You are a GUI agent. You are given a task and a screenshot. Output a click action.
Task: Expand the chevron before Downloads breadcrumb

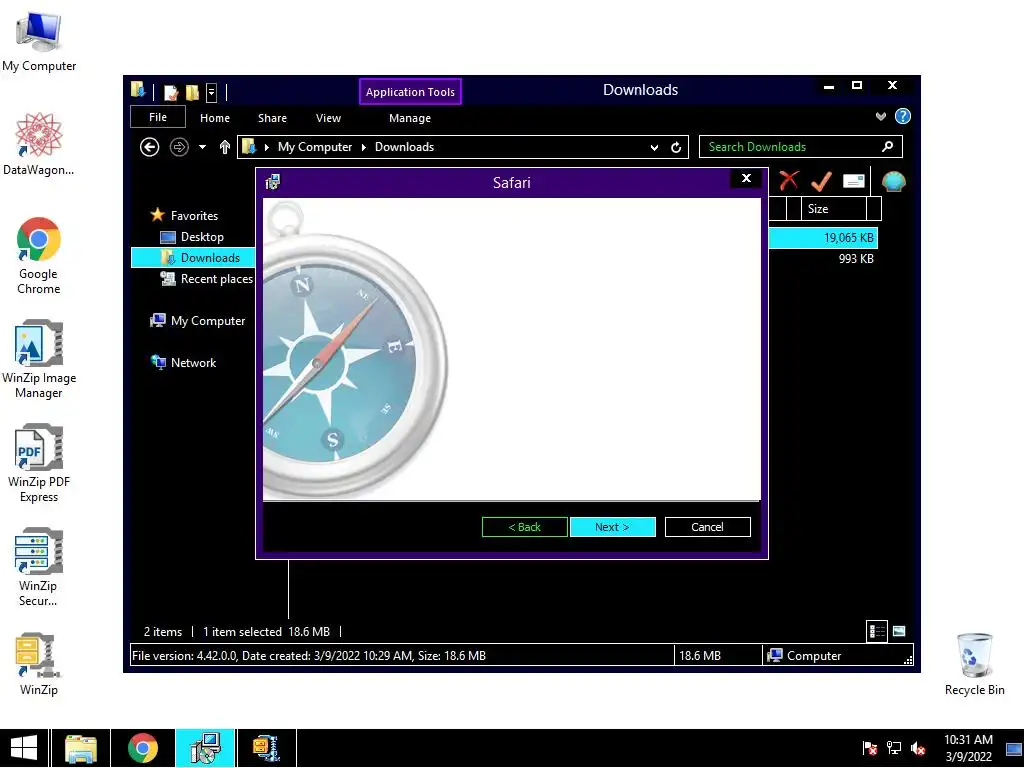point(364,147)
